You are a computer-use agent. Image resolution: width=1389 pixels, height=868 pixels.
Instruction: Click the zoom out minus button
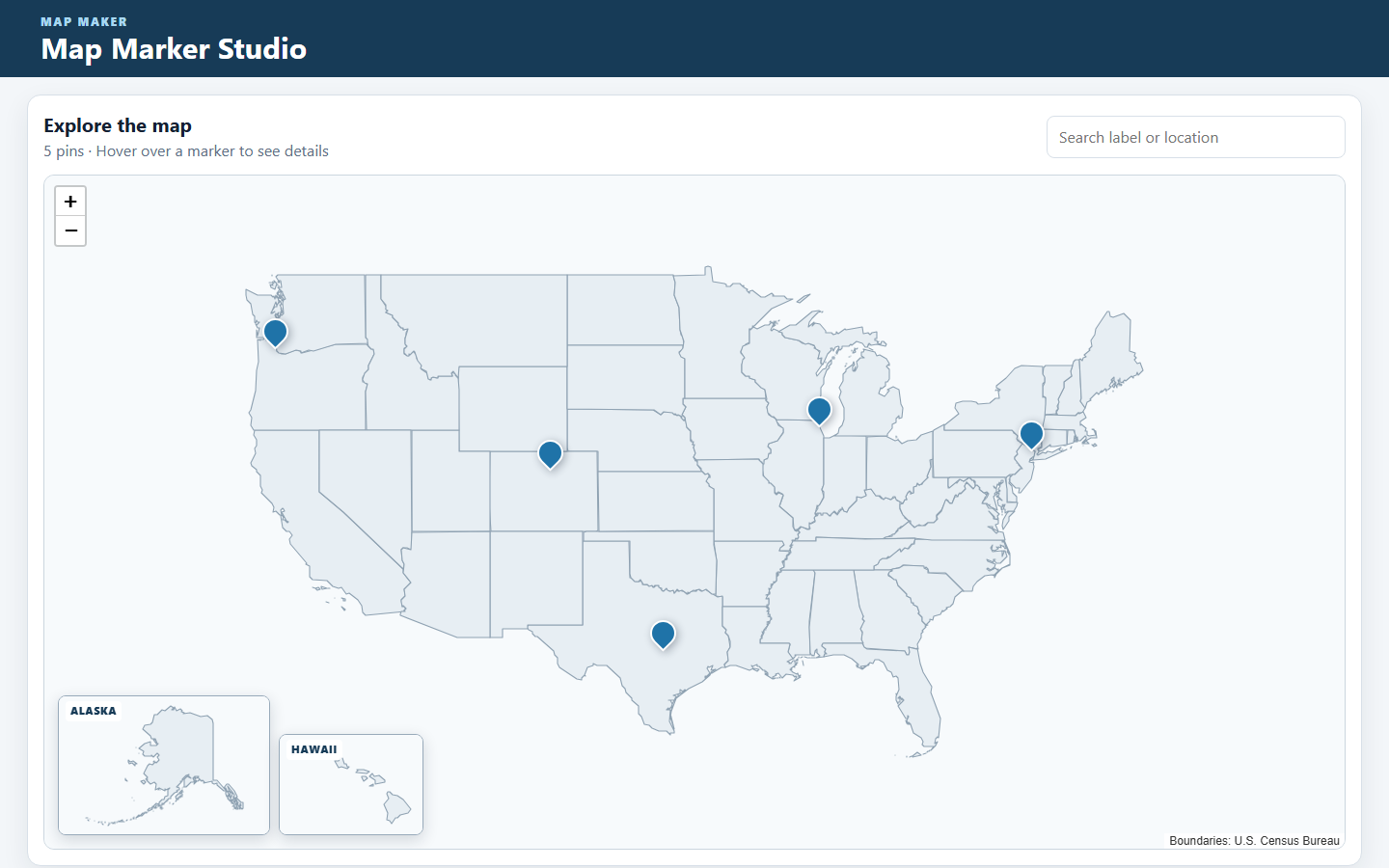pos(70,231)
